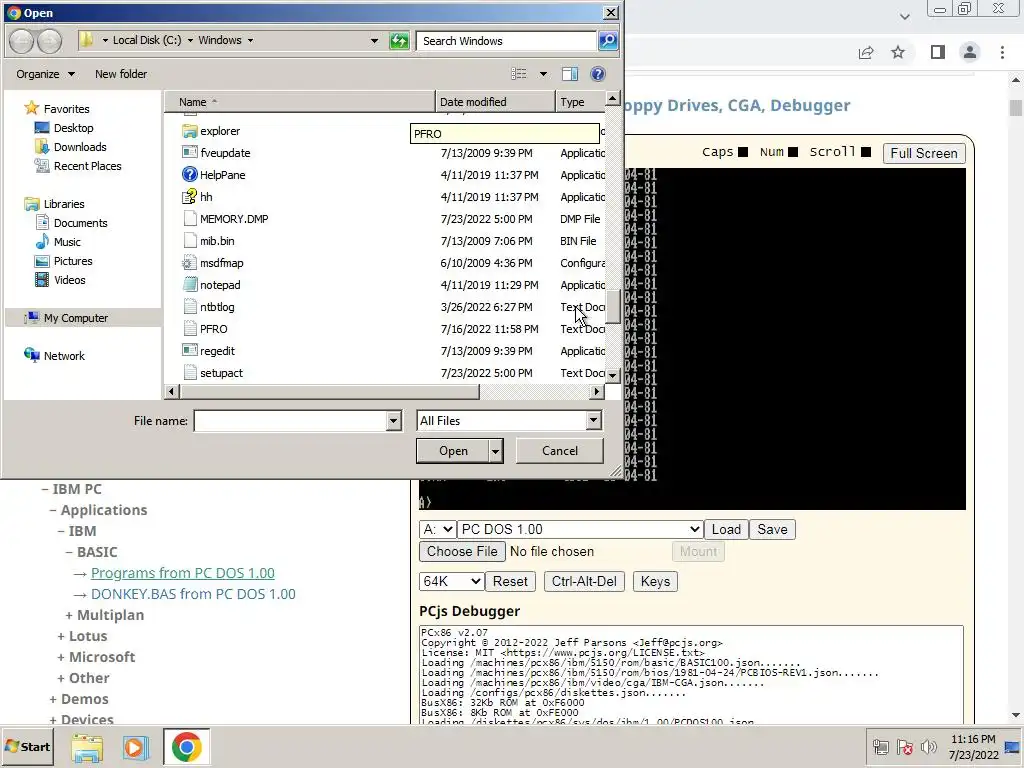1024x768 pixels.
Task: Click the Back arrow in Open dialog
Action: 22,40
